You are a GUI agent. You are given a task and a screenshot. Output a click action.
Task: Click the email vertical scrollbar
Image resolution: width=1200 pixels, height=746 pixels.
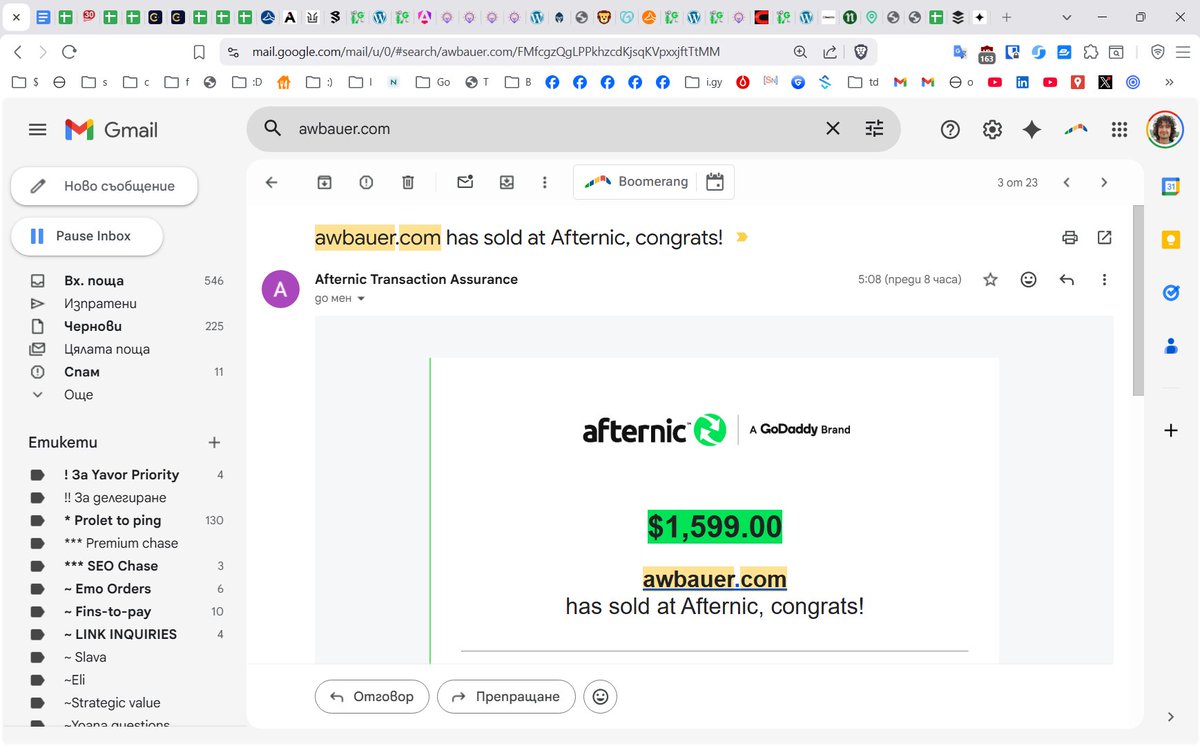pos(1138,300)
